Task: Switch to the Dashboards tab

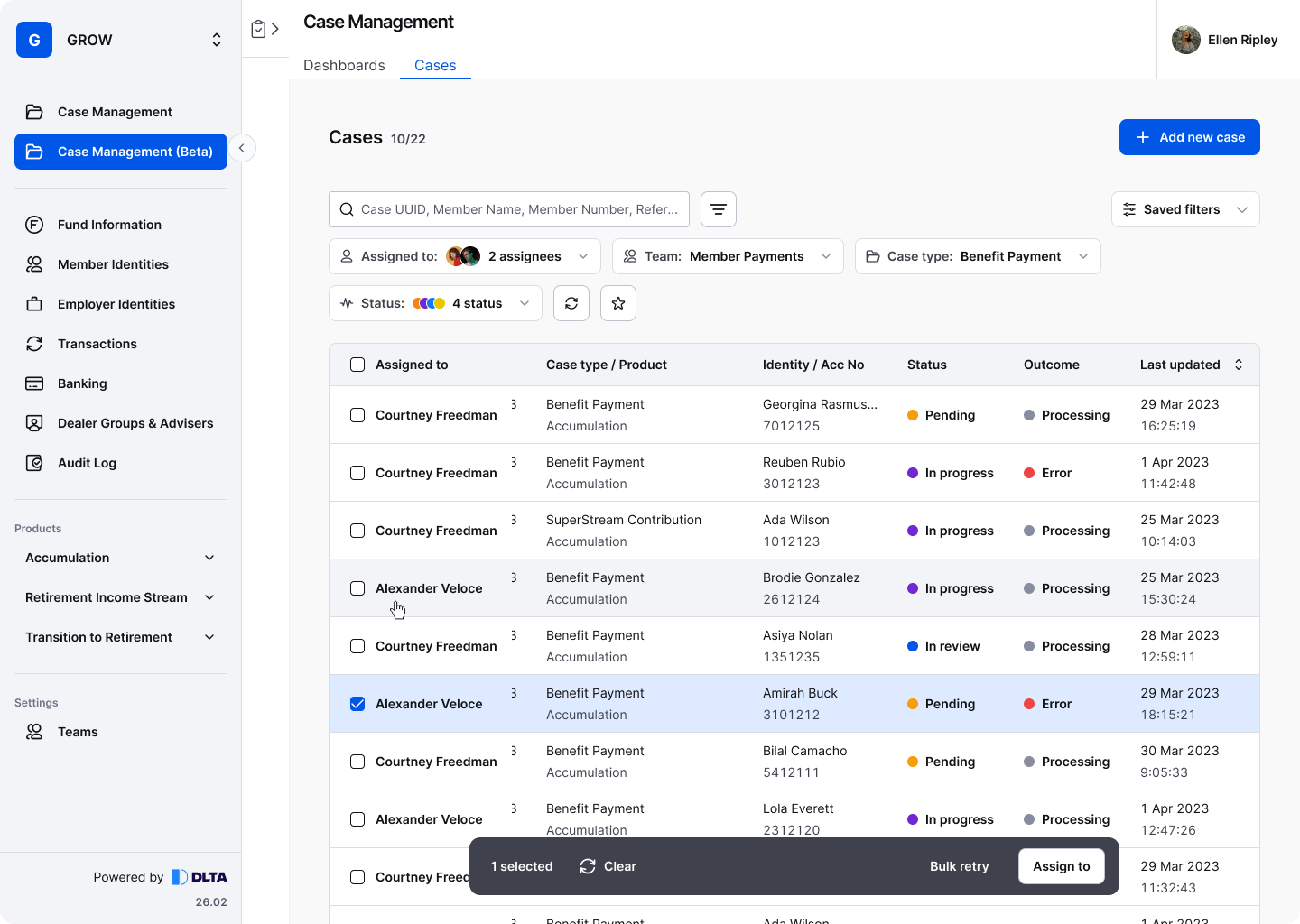Action: (x=344, y=65)
